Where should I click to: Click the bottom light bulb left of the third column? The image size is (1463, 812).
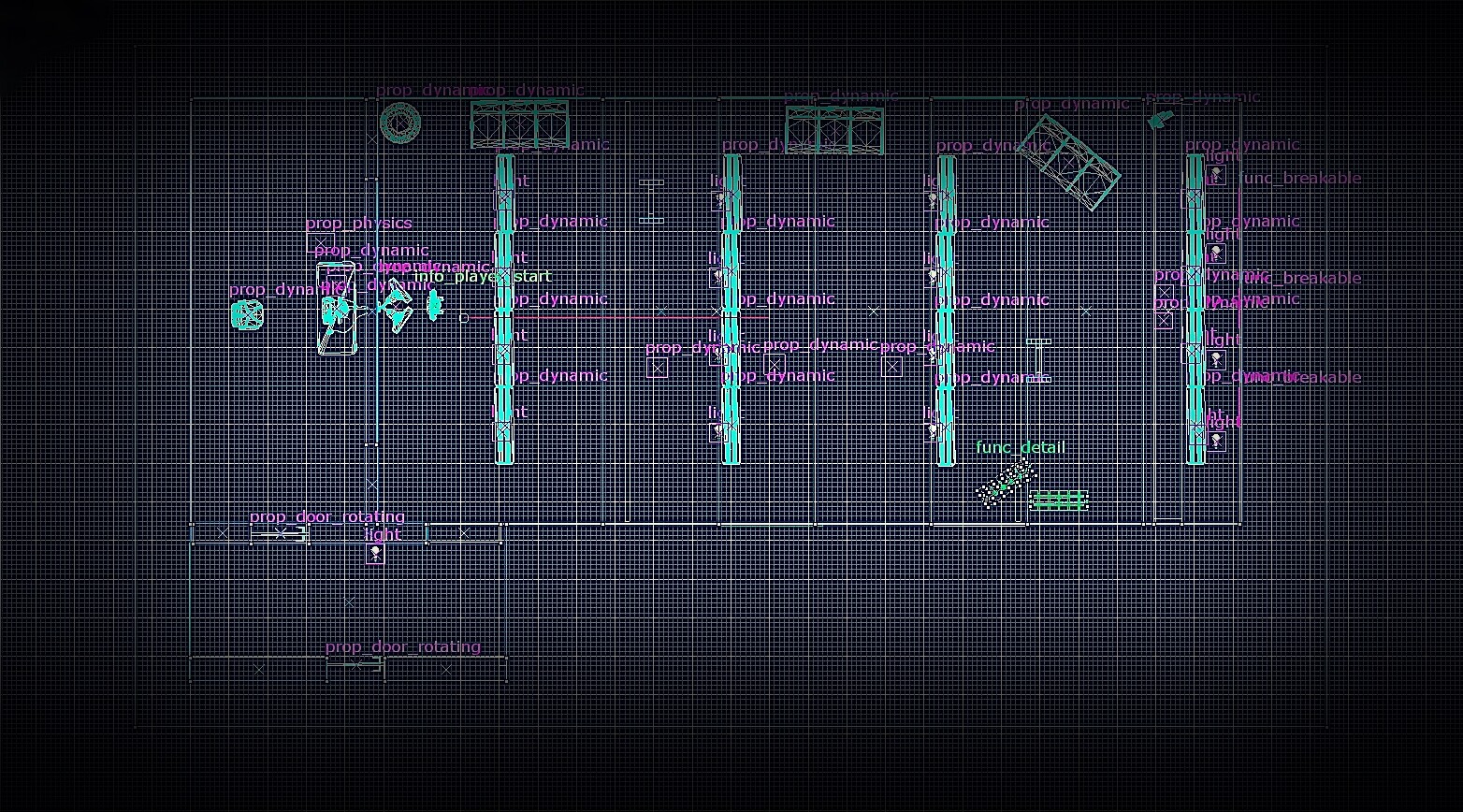tap(933, 431)
